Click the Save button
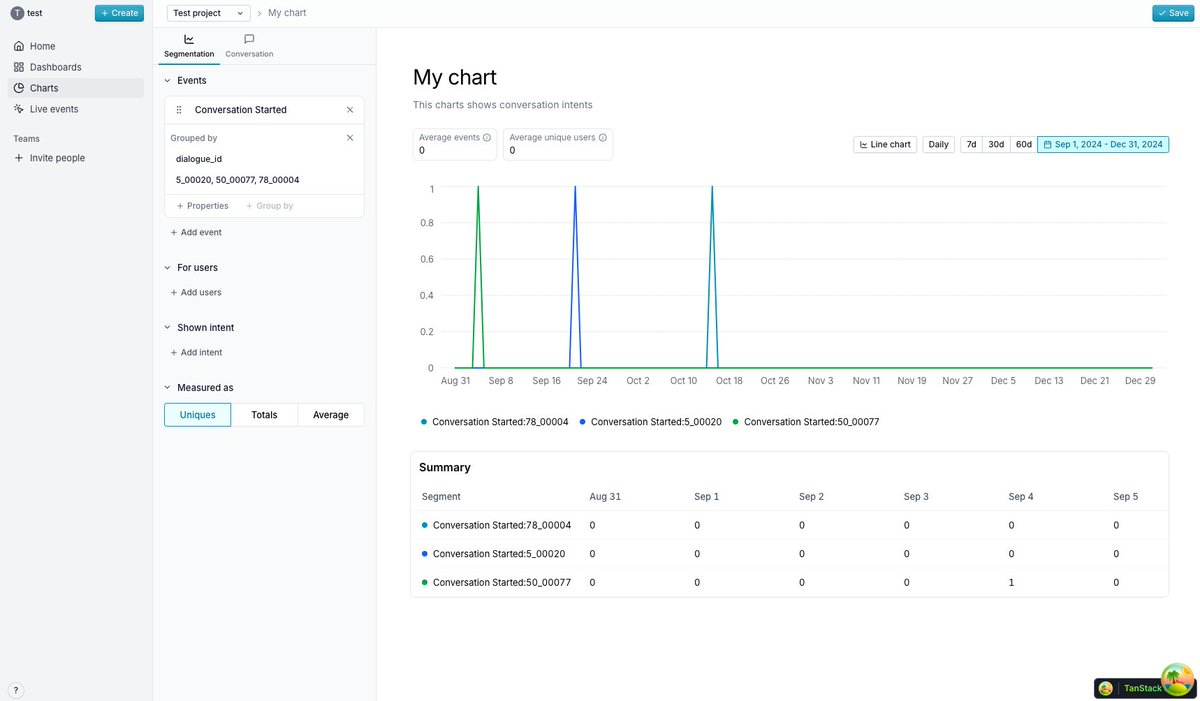Viewport: 1200px width, 701px height. (x=1173, y=13)
